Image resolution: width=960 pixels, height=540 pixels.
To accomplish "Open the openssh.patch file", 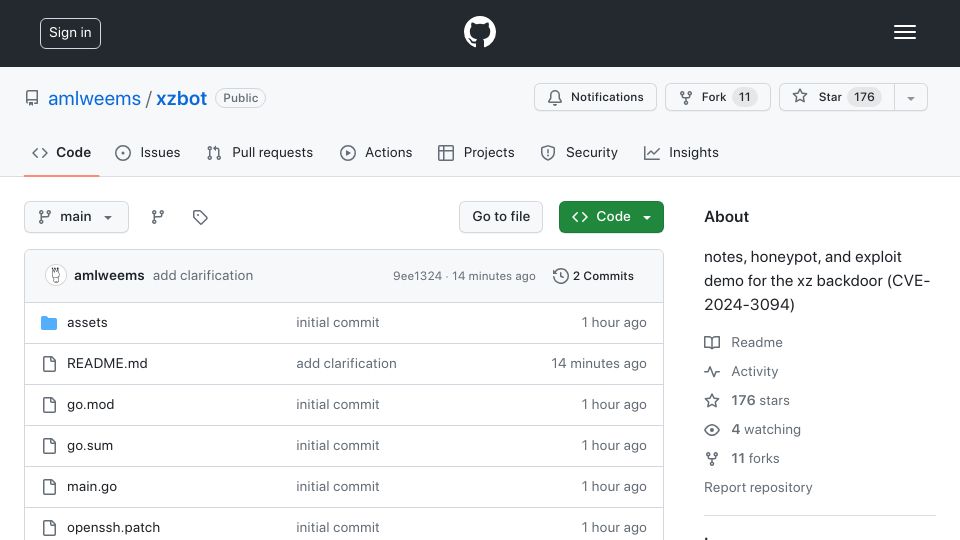I will 113,528.
